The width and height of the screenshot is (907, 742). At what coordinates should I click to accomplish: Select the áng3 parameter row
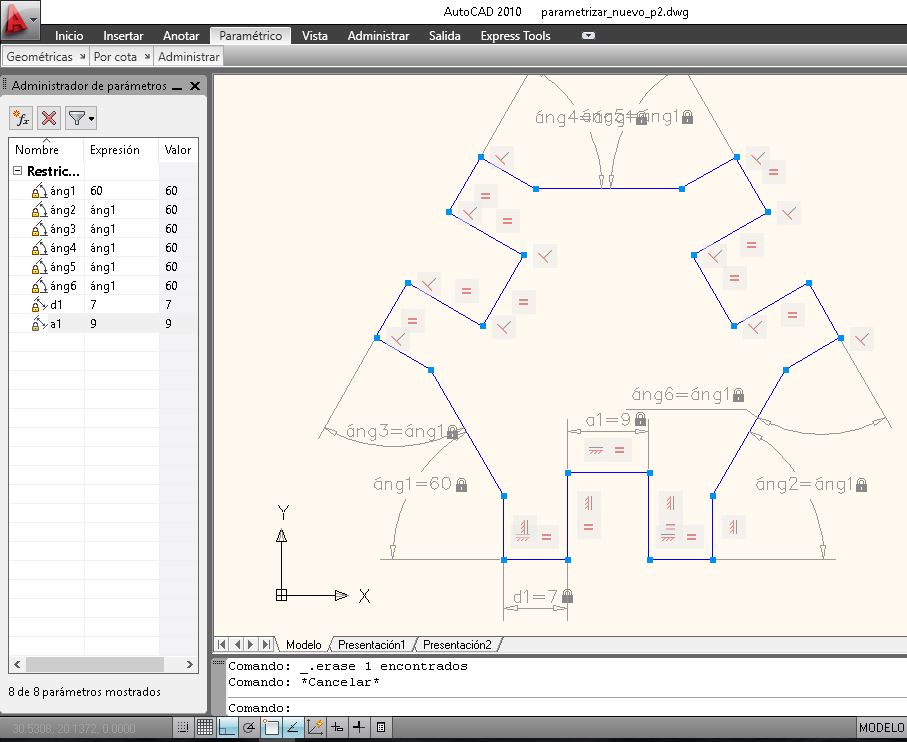tap(104, 229)
